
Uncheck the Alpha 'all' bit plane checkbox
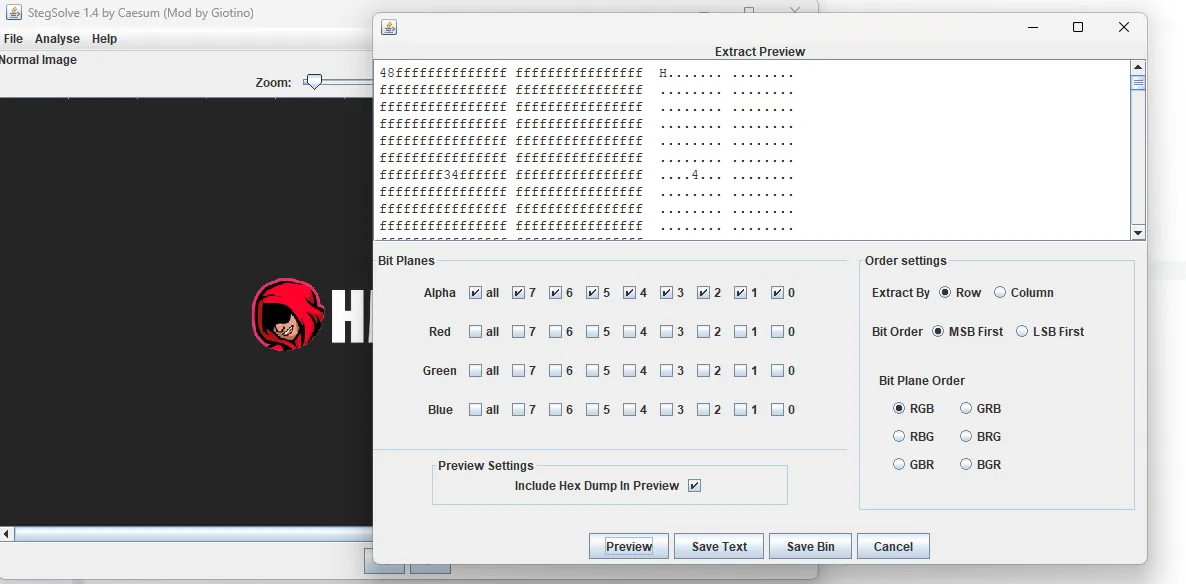point(475,293)
